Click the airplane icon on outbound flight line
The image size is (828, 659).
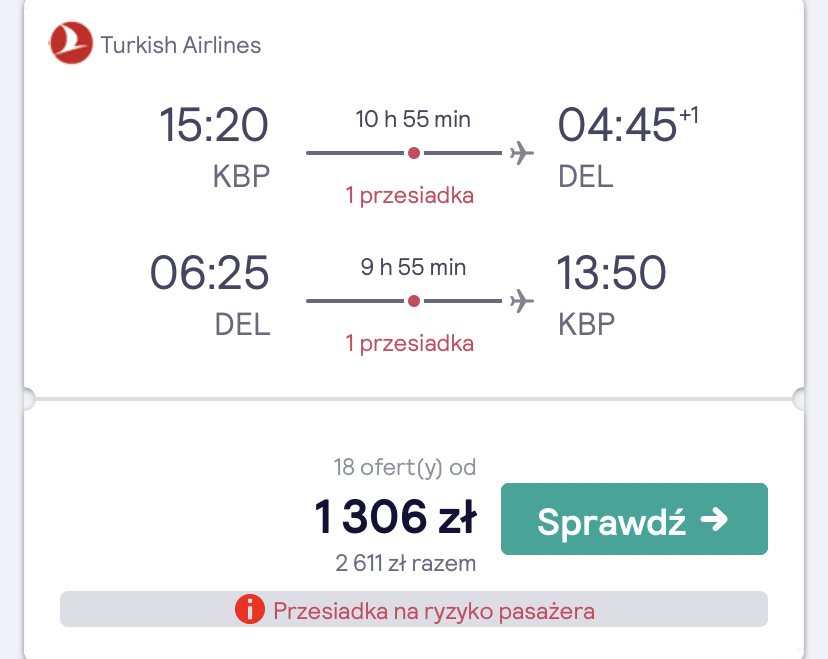click(x=522, y=153)
